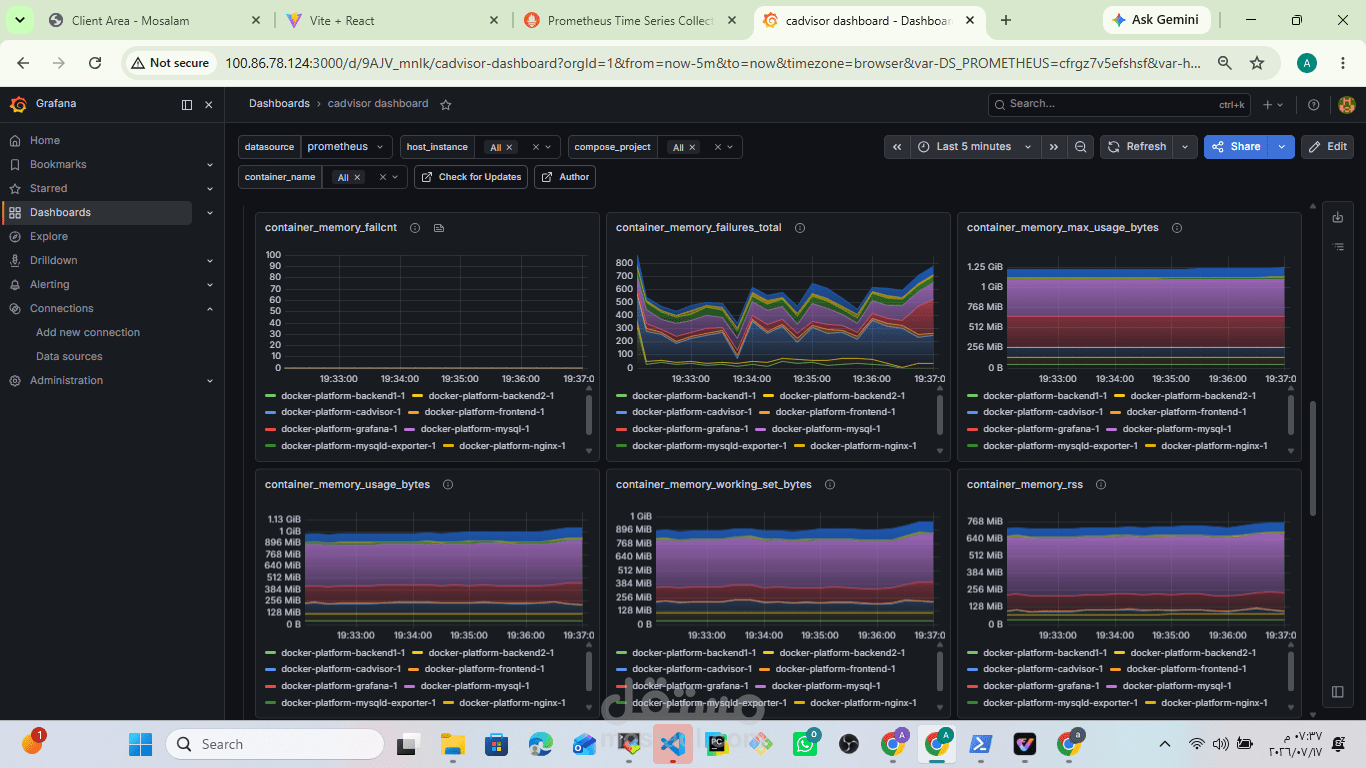Image resolution: width=1366 pixels, height=768 pixels.
Task: Expand the Refresh interval dropdown arrow
Action: point(1185,147)
